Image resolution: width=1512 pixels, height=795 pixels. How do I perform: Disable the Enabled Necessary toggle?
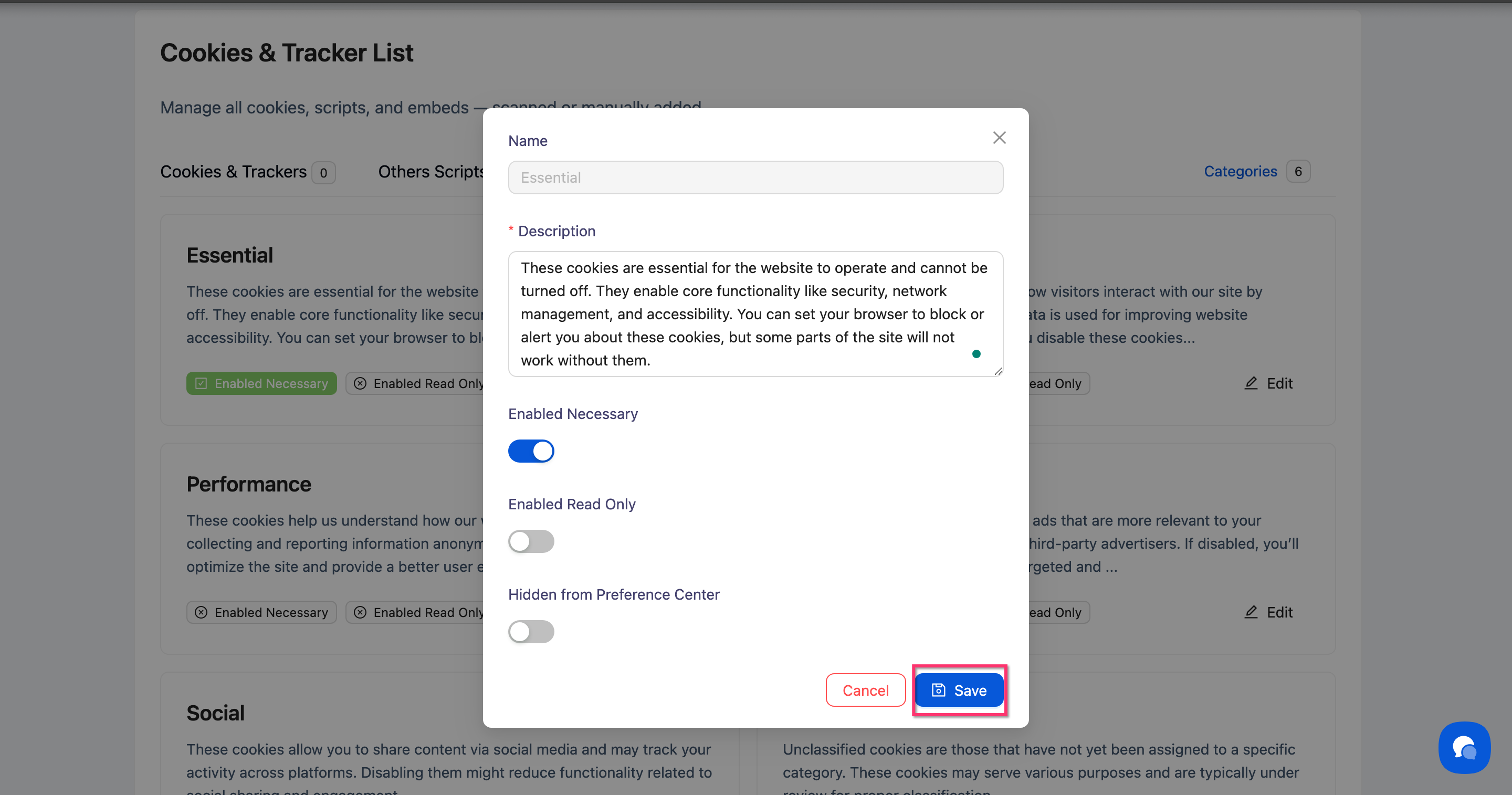coord(531,451)
